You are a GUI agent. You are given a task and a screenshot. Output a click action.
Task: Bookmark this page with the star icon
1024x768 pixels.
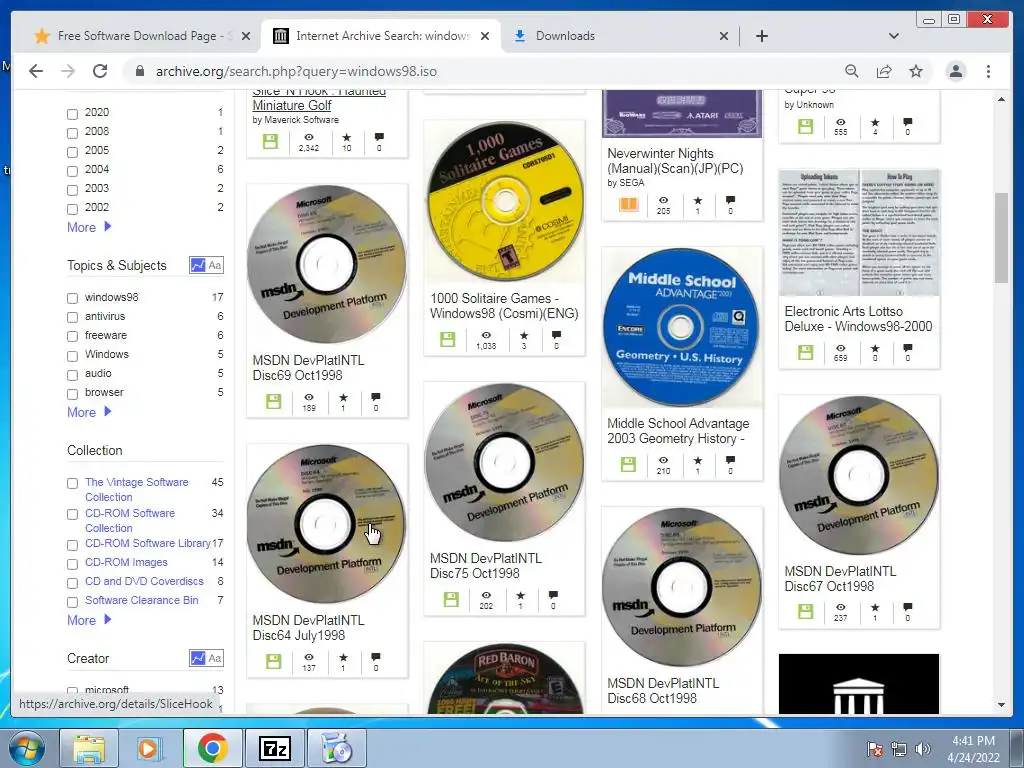tap(916, 71)
